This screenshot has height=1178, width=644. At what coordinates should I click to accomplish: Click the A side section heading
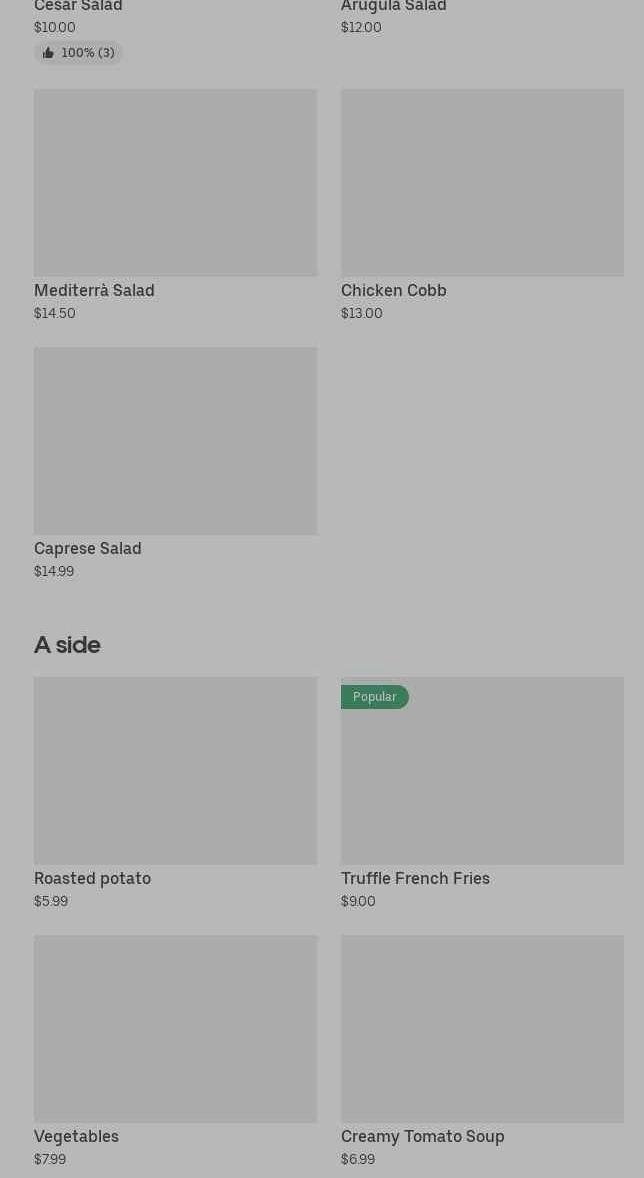[67, 645]
